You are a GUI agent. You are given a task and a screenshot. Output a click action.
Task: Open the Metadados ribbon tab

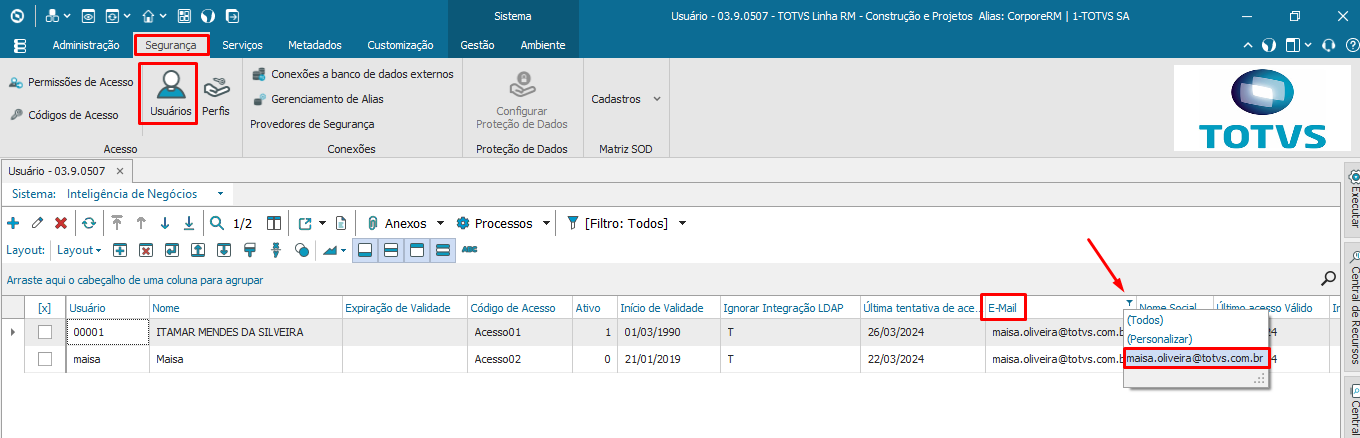pyautogui.click(x=315, y=45)
